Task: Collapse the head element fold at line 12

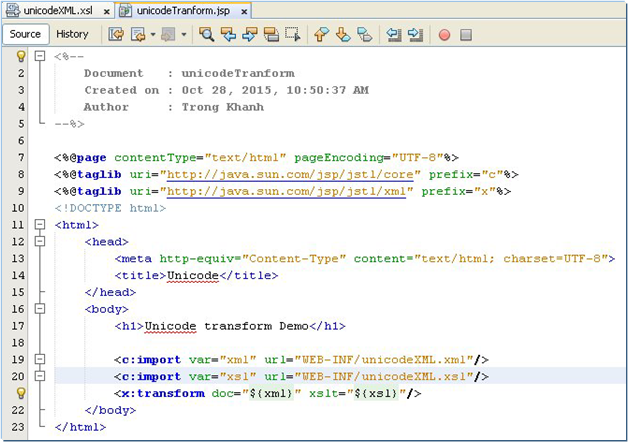Action: 40,241
